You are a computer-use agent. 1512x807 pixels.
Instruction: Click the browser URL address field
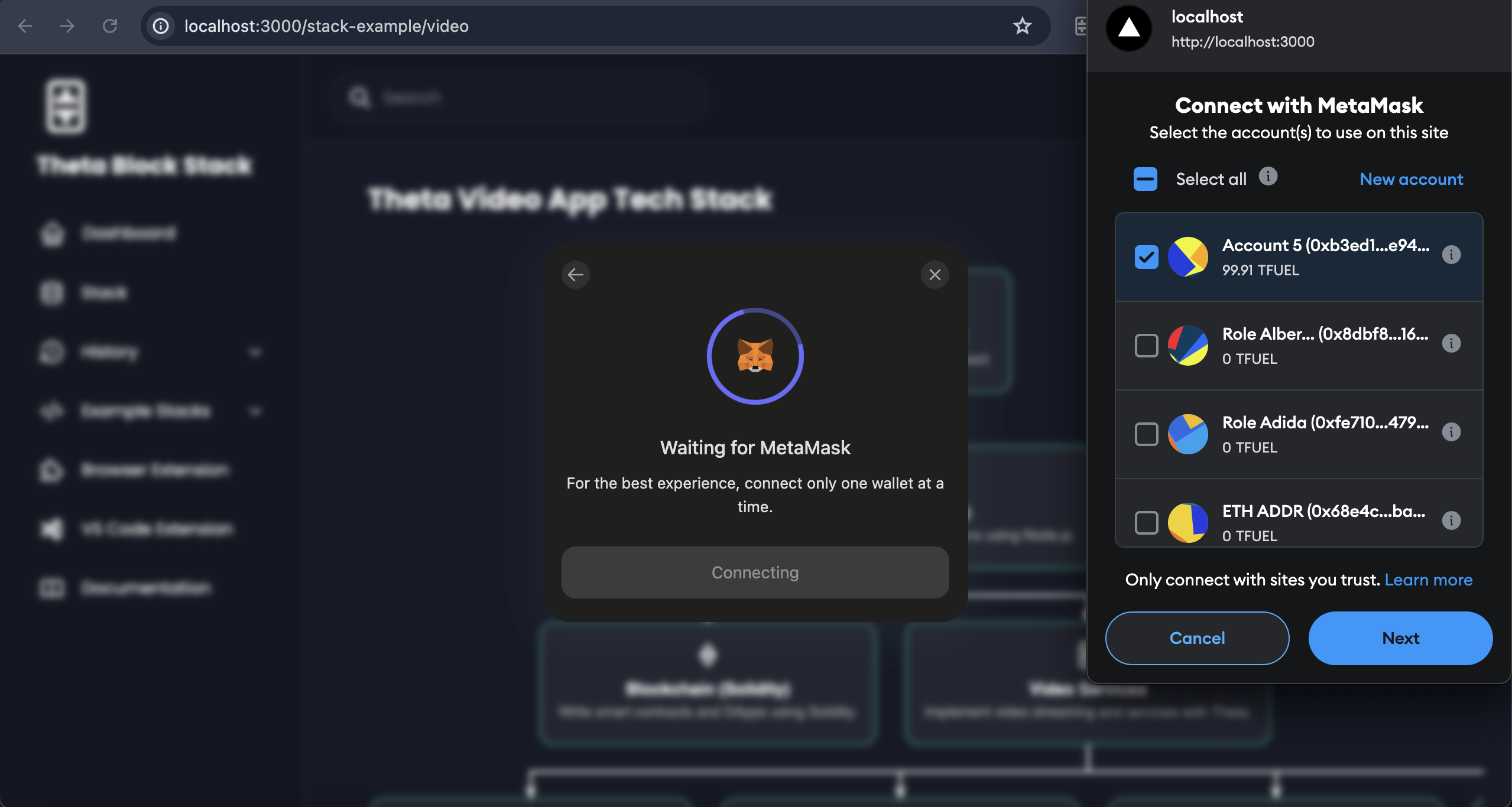tap(591, 26)
